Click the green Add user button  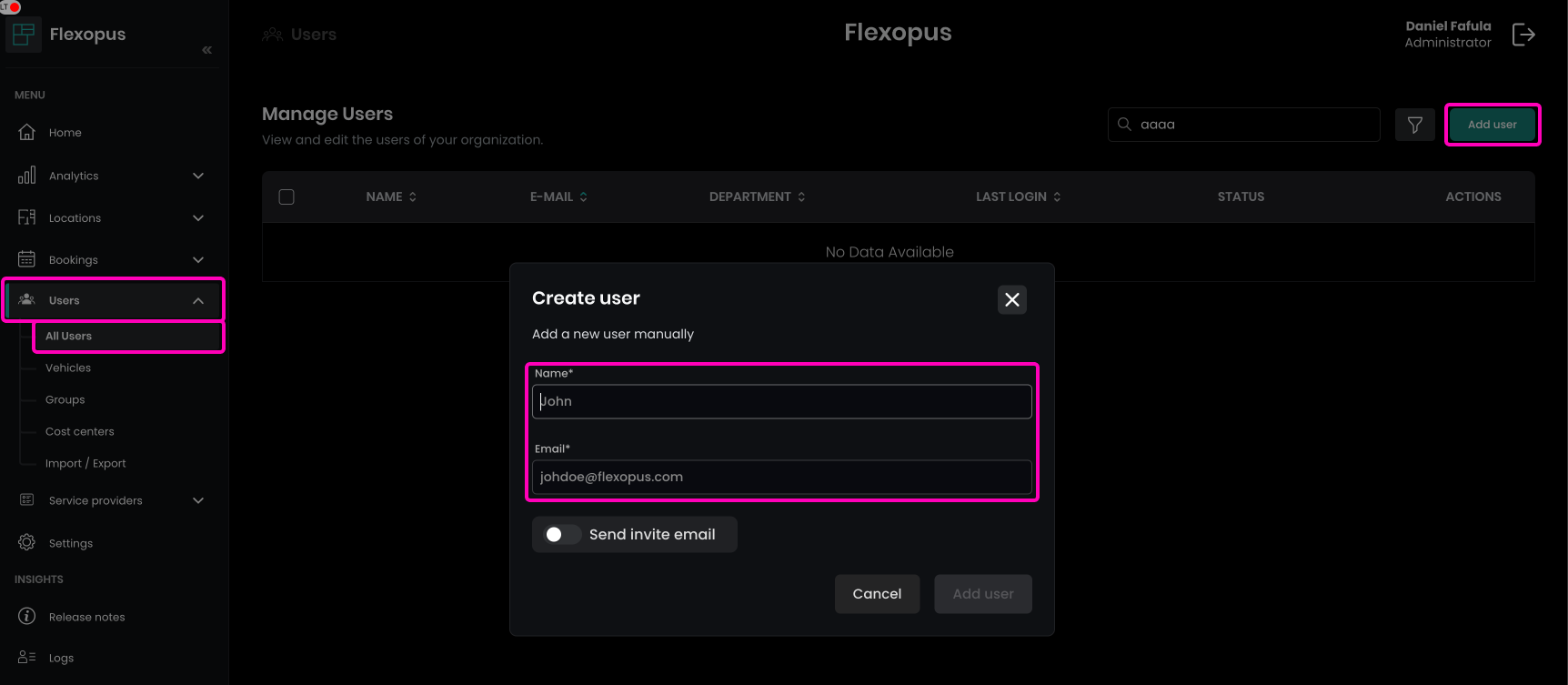point(1492,125)
